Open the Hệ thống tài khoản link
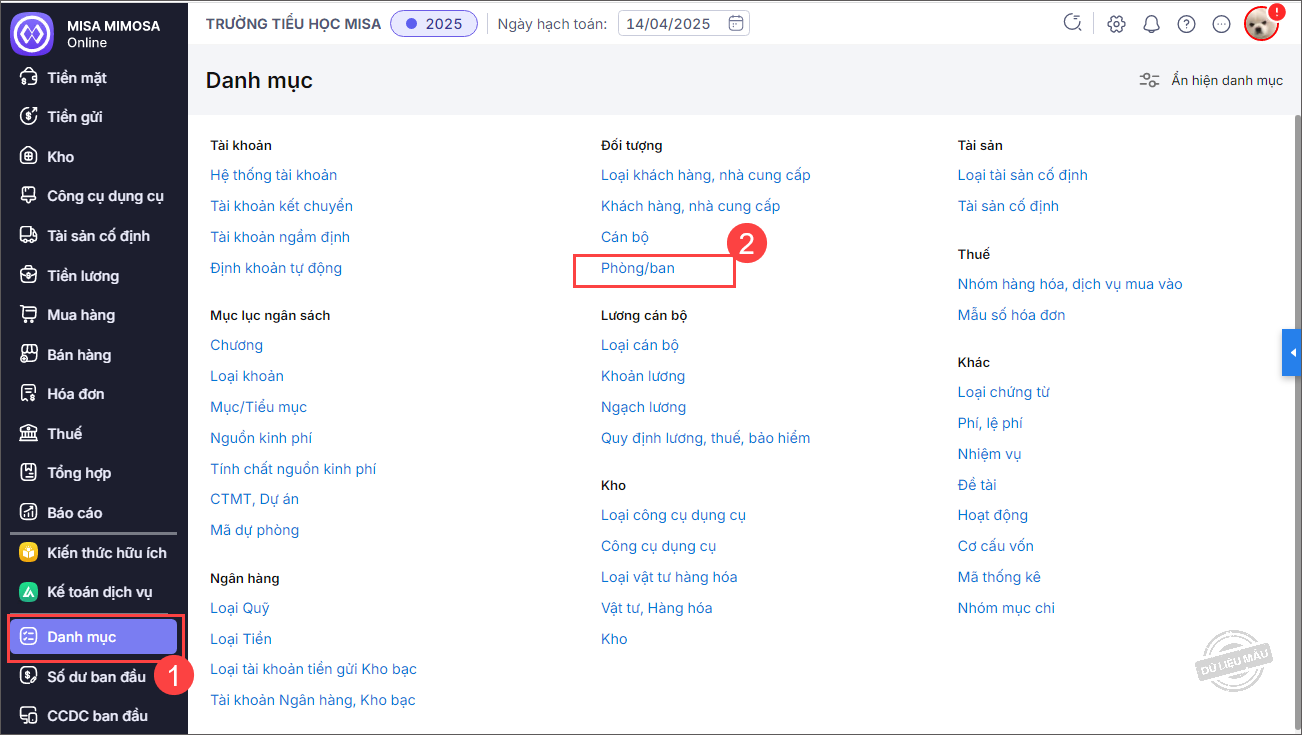Screen dimensions: 1302x735 pos(273,175)
